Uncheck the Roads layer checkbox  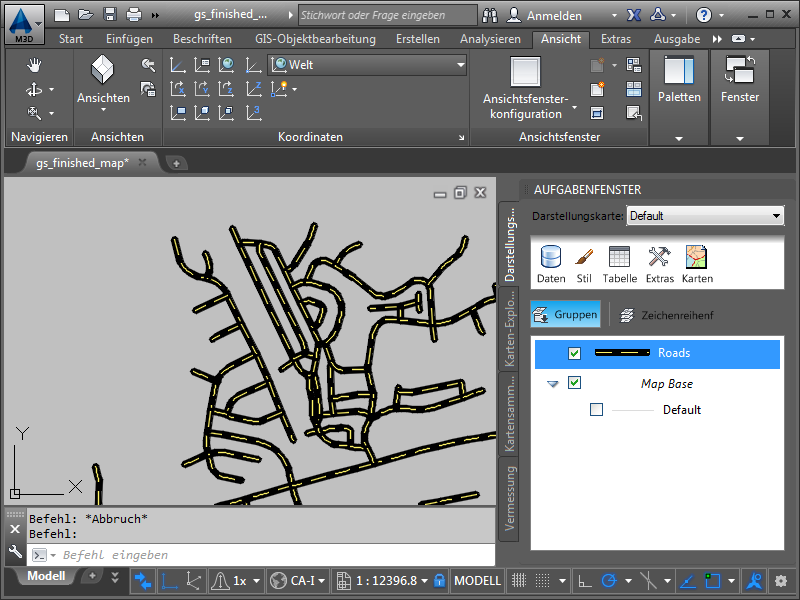click(574, 353)
